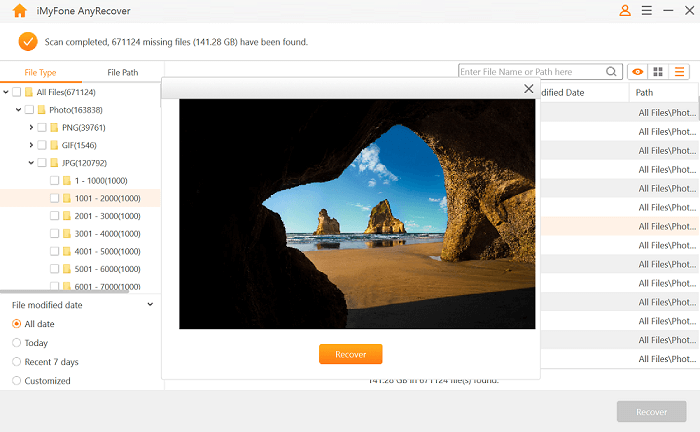
Task: Click the file name search field
Action: (530, 72)
